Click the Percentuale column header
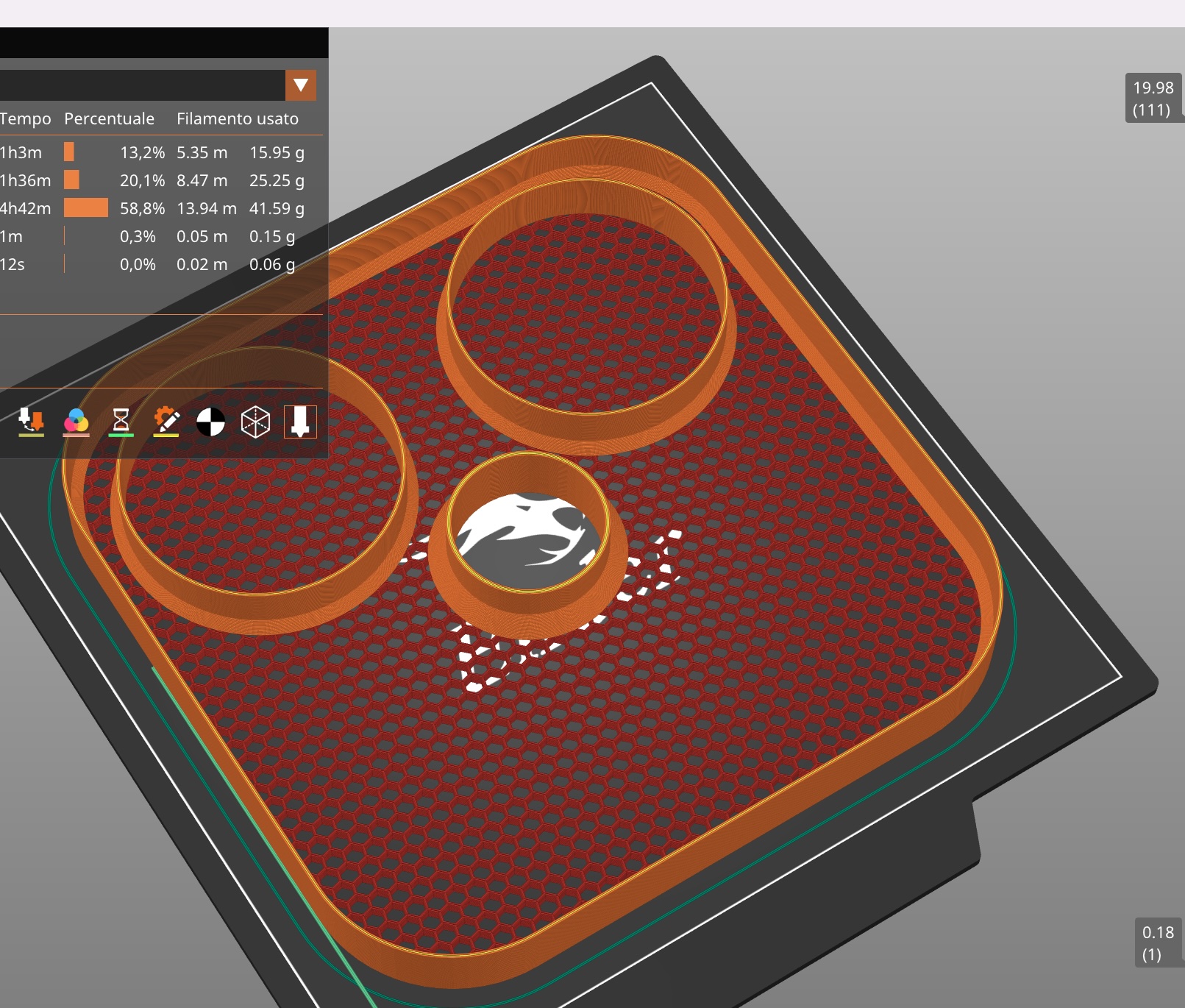The image size is (1185, 1008). (x=109, y=118)
